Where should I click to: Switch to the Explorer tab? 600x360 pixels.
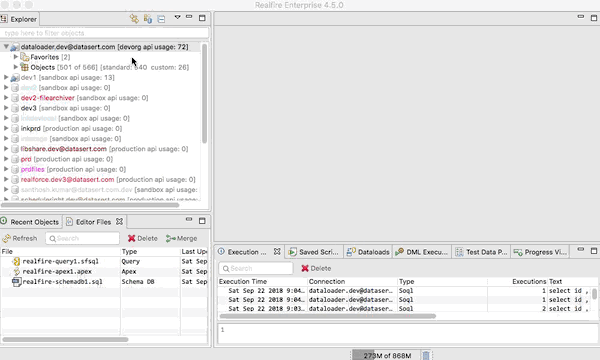tap(19, 19)
